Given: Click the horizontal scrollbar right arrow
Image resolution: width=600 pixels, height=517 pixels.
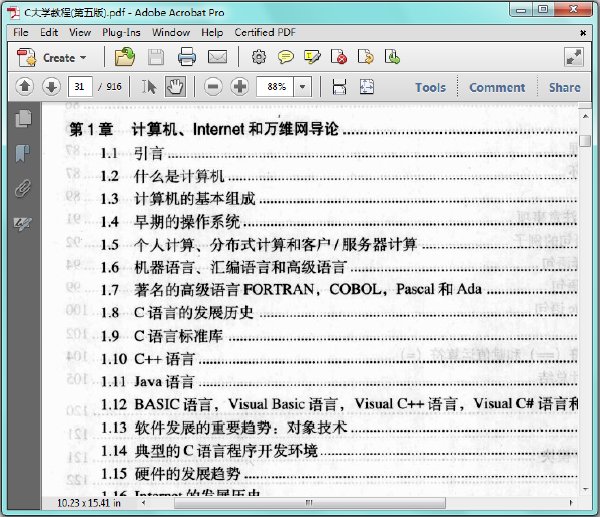Looking at the screenshot, I should pos(571,502).
